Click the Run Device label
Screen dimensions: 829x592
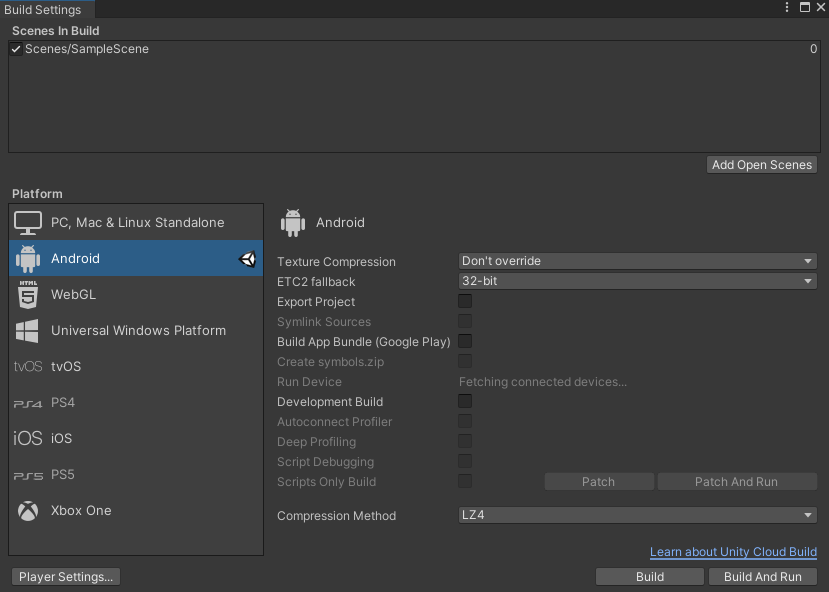click(x=309, y=382)
